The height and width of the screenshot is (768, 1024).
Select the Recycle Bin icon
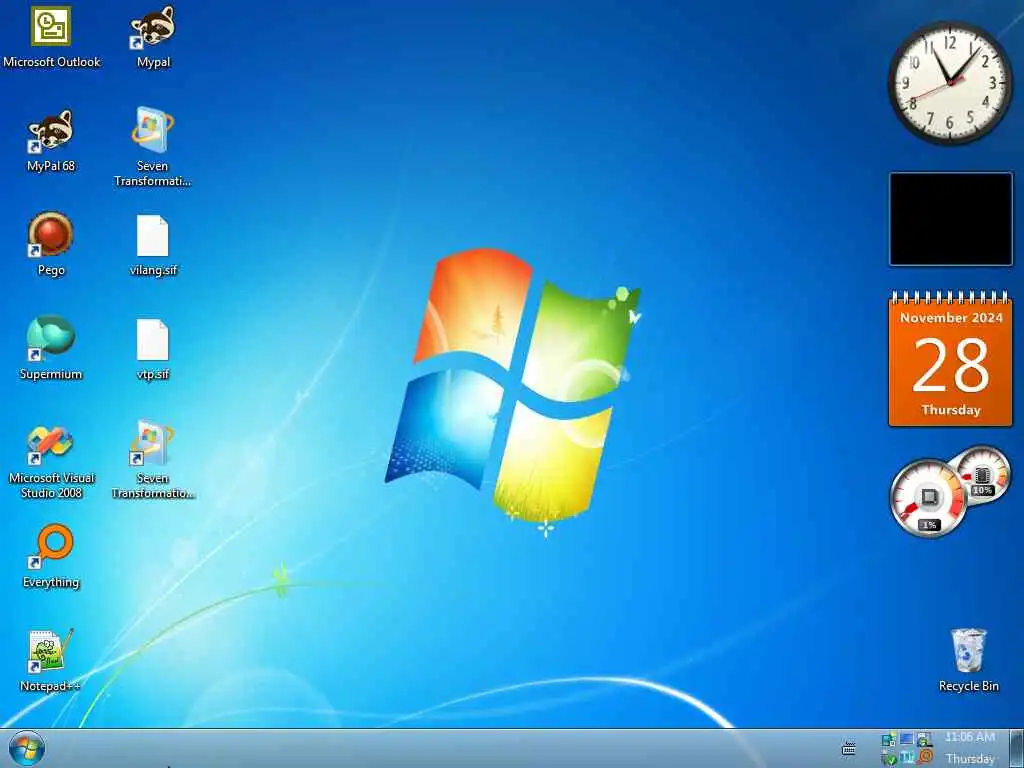968,660
